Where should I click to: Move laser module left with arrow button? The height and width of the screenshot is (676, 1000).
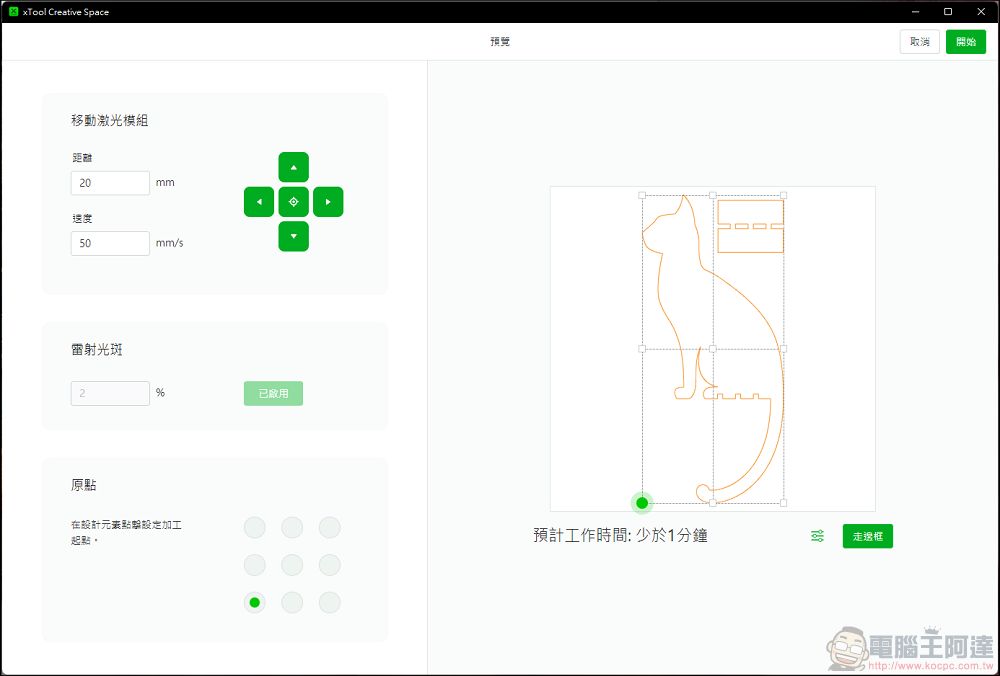(x=259, y=202)
